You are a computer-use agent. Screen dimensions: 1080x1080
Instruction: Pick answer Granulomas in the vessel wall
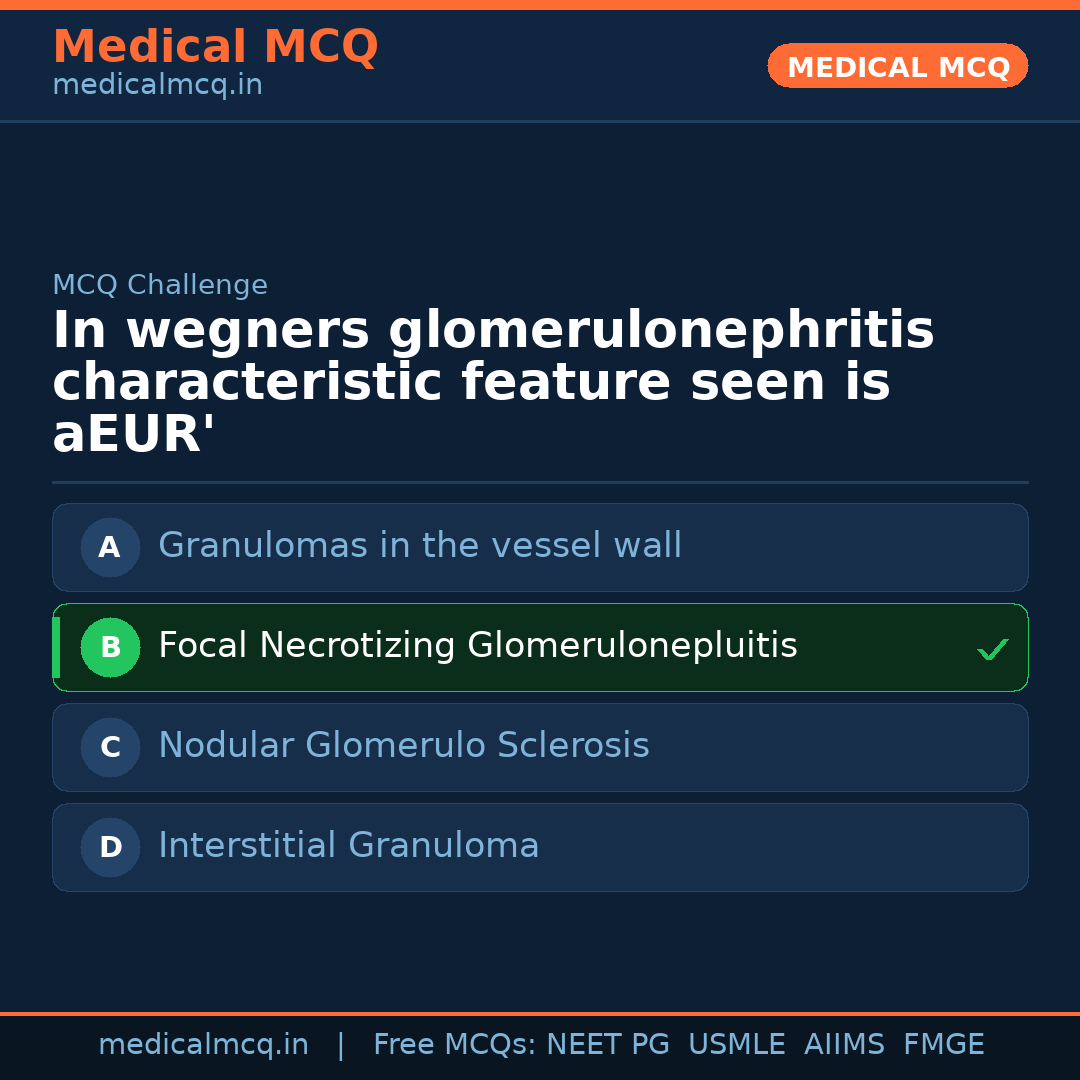[x=420, y=546]
